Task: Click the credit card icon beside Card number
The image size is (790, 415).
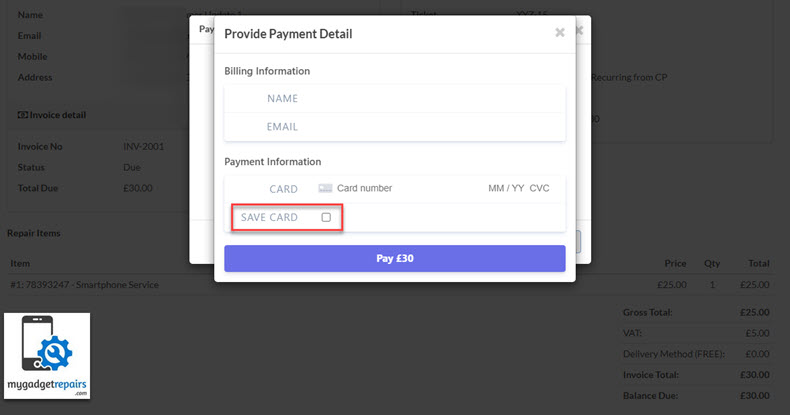Action: [x=325, y=188]
